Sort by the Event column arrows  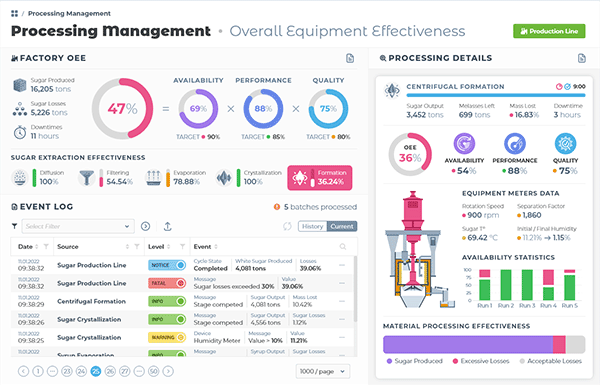[x=216, y=247]
